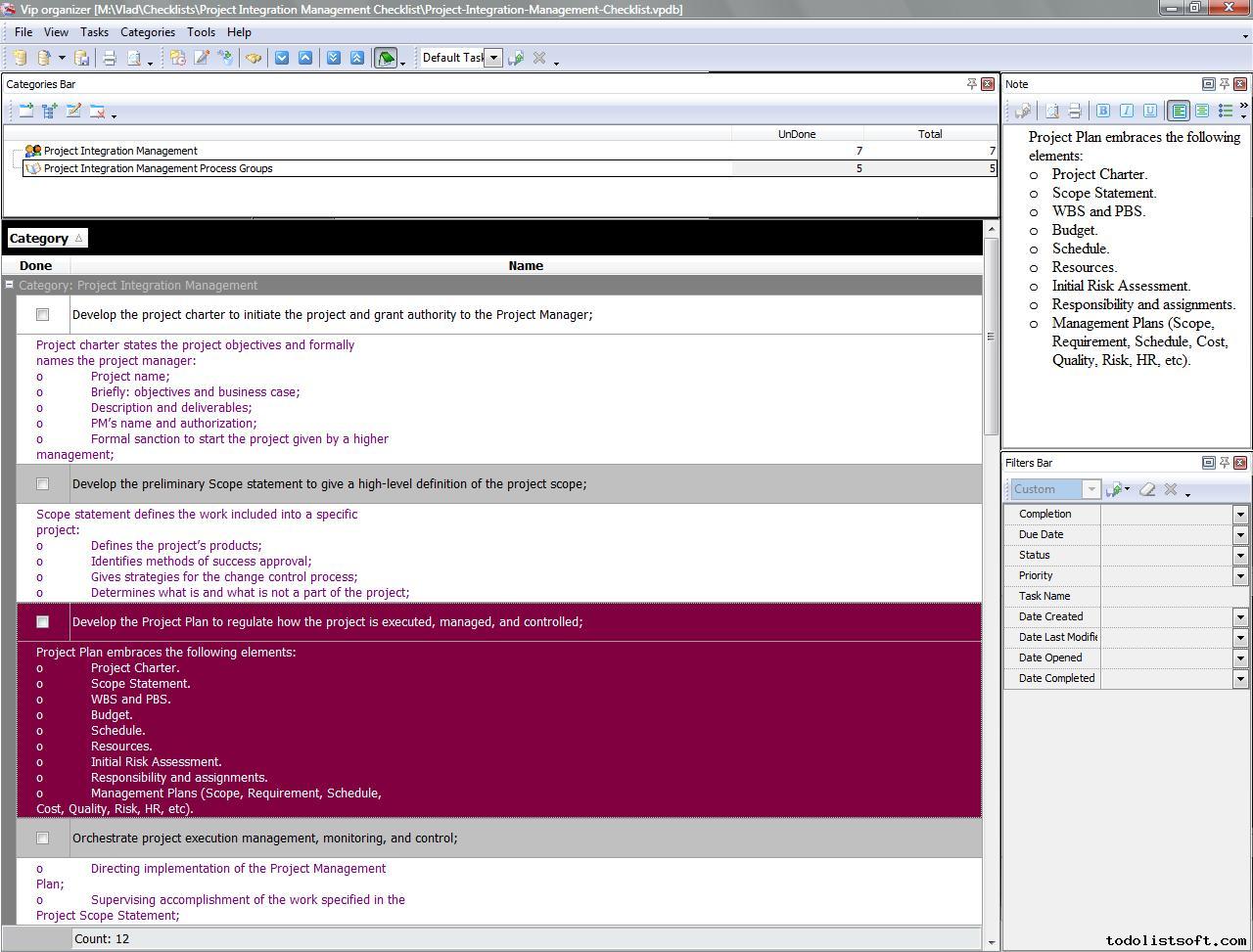Check Done box for 'Develop the project charter' task

click(42, 315)
